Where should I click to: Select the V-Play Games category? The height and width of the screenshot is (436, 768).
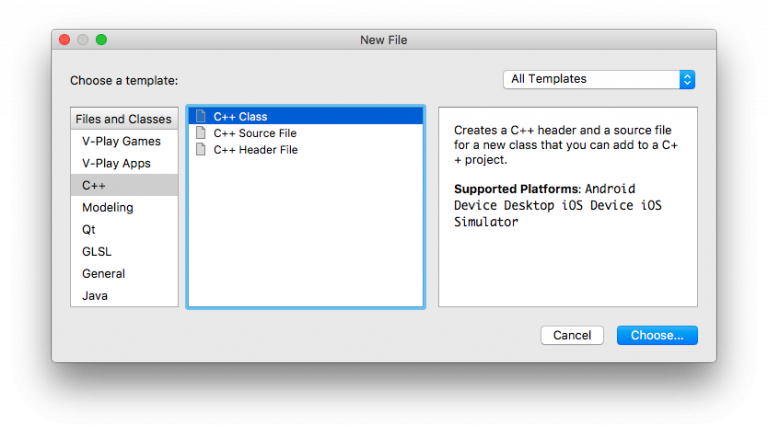124,141
